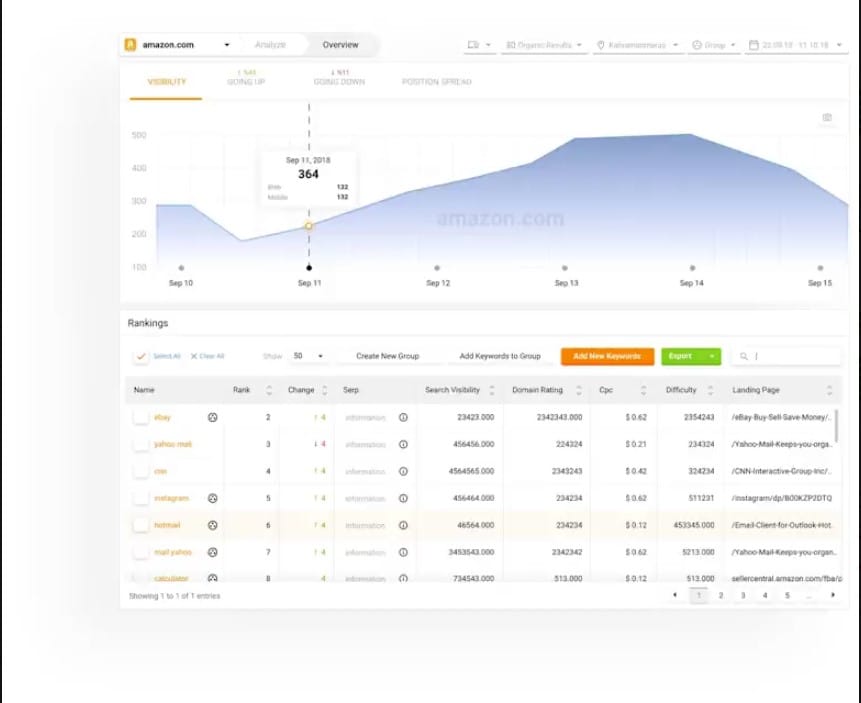Sort by Change column arrows

click(325, 390)
